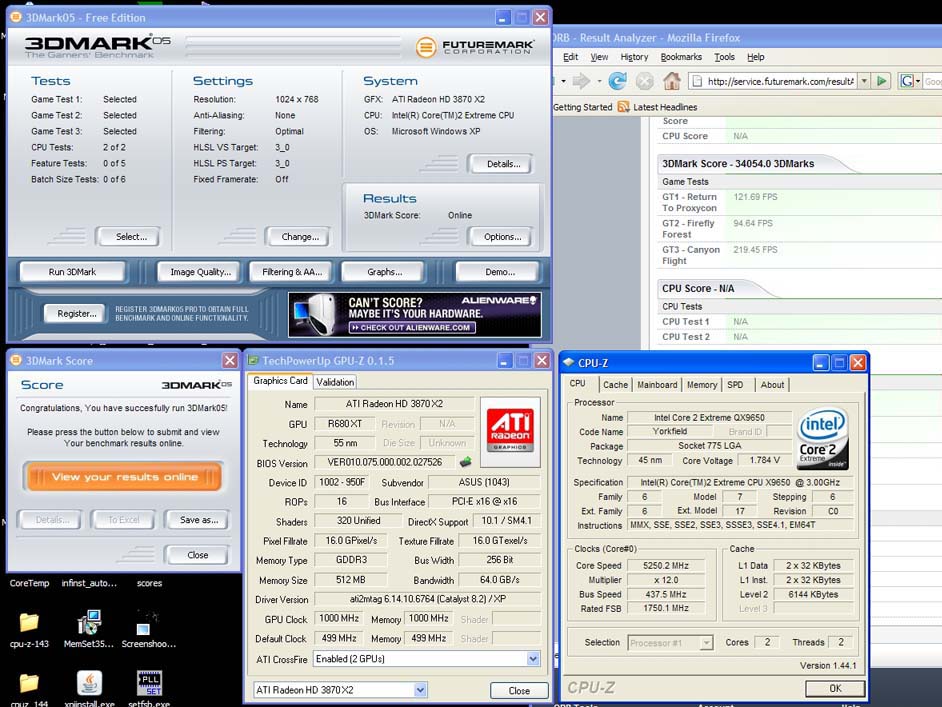
Task: Open search engine dropdown arrow next to Google icon
Action: tap(918, 80)
